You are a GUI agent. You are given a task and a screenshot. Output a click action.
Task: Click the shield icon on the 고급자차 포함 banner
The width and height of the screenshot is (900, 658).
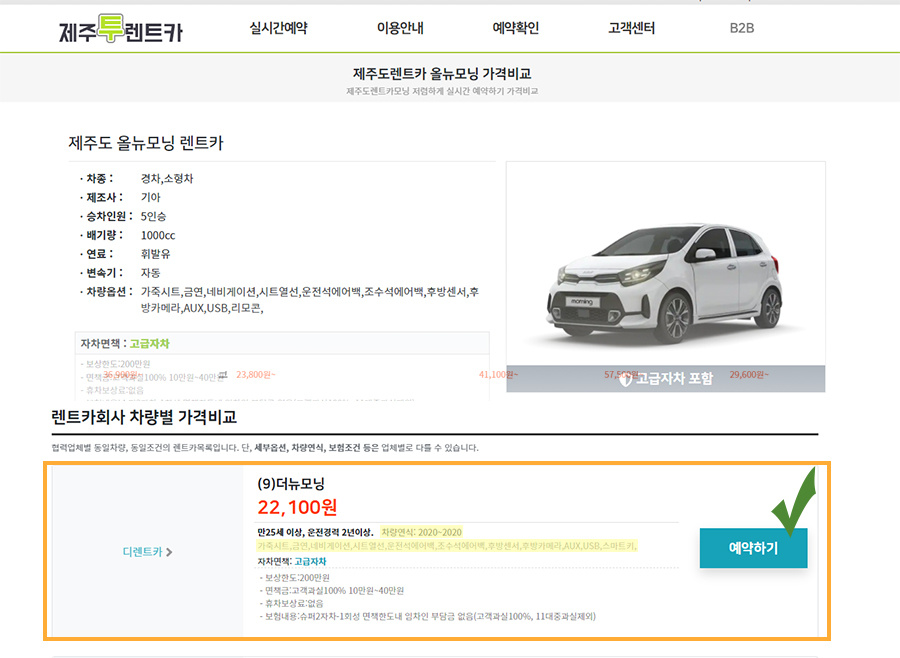click(625, 379)
